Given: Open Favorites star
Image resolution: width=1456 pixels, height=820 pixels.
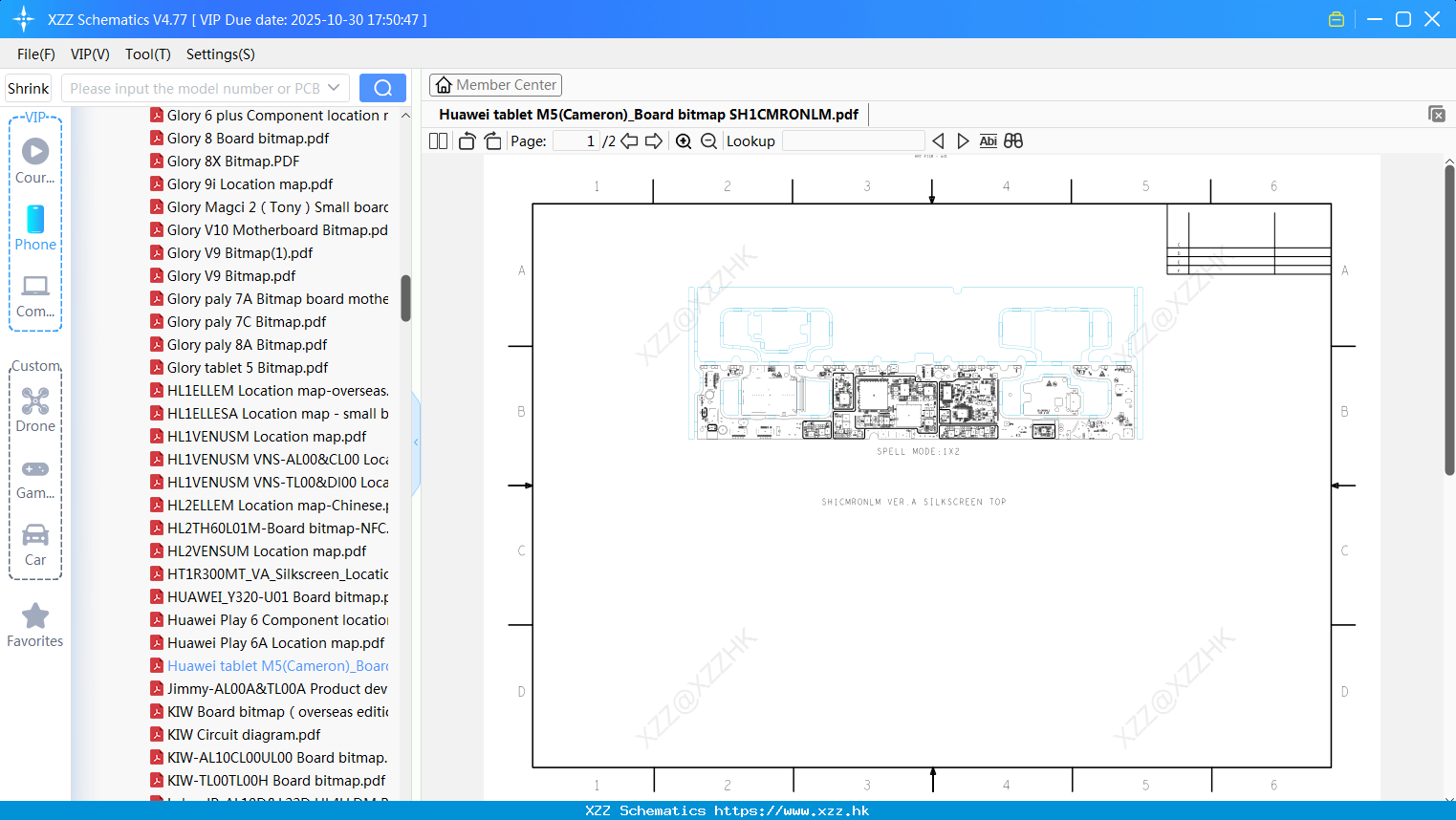Looking at the screenshot, I should [35, 625].
